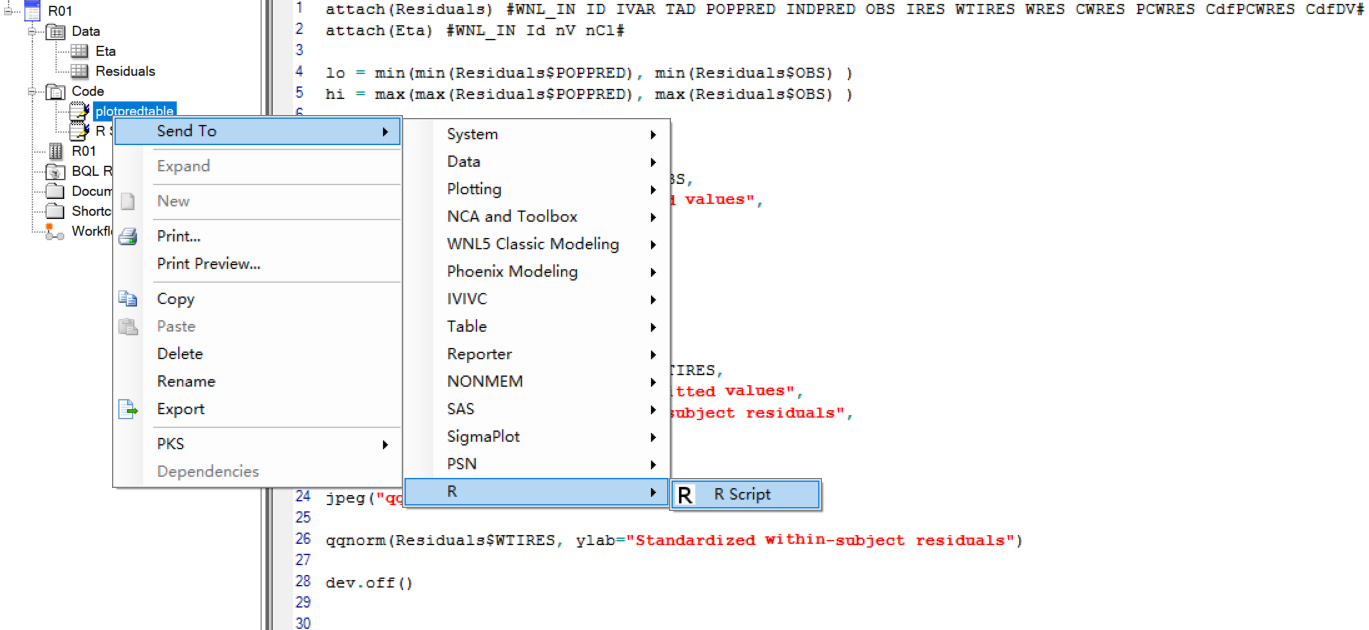Click the R logo icon on R Script

(685, 494)
